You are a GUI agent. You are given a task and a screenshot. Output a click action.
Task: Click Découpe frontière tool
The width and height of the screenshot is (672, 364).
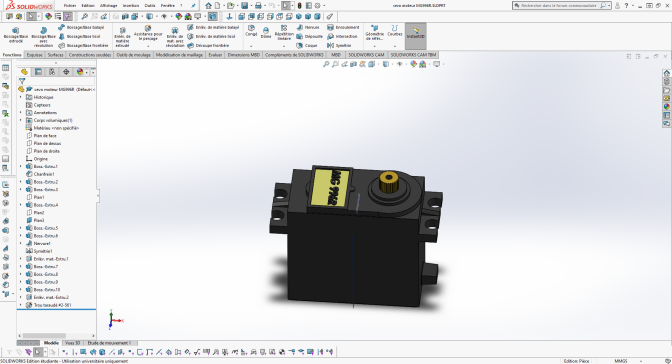(x=208, y=45)
